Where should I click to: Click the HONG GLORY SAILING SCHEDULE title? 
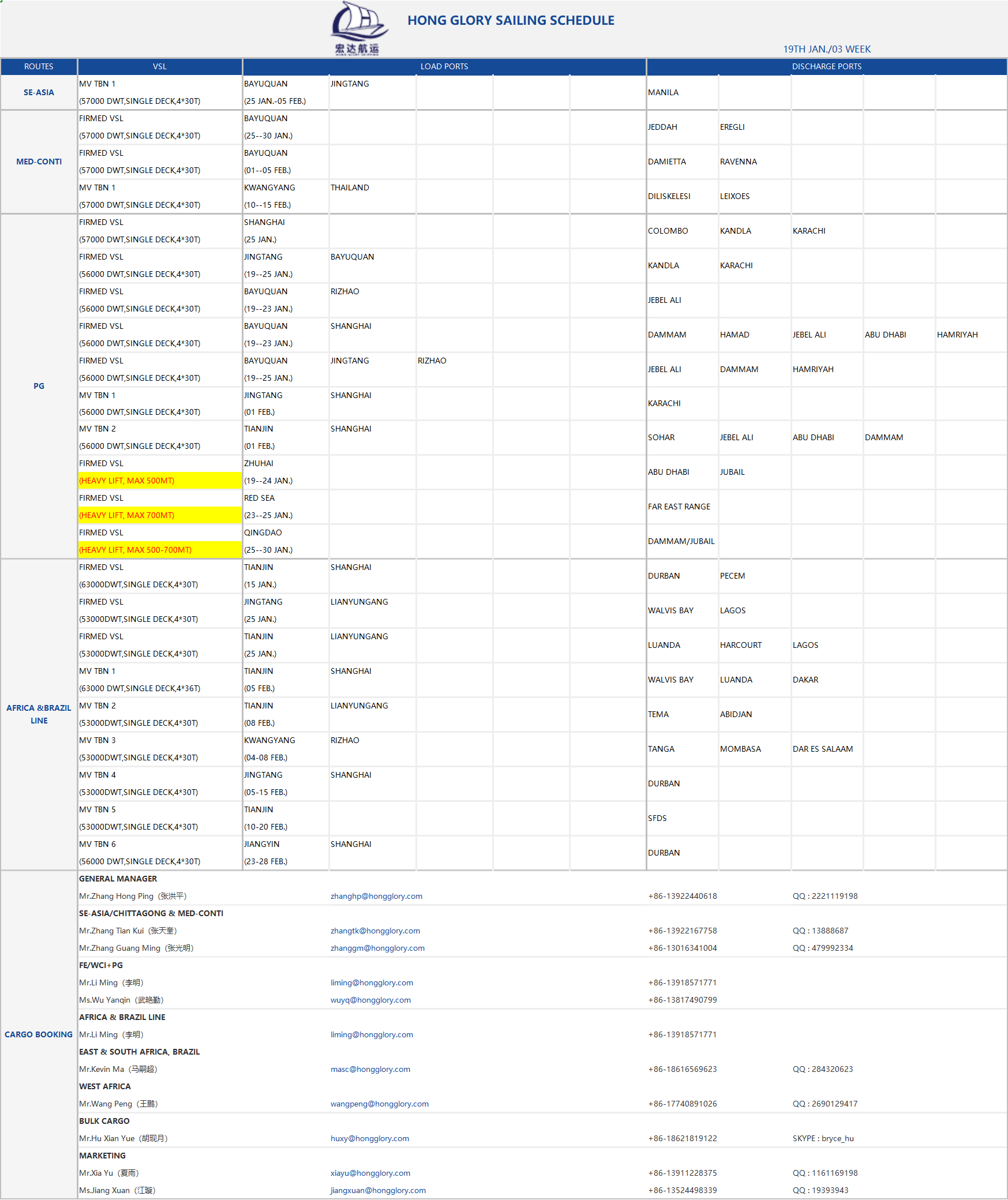tap(511, 20)
